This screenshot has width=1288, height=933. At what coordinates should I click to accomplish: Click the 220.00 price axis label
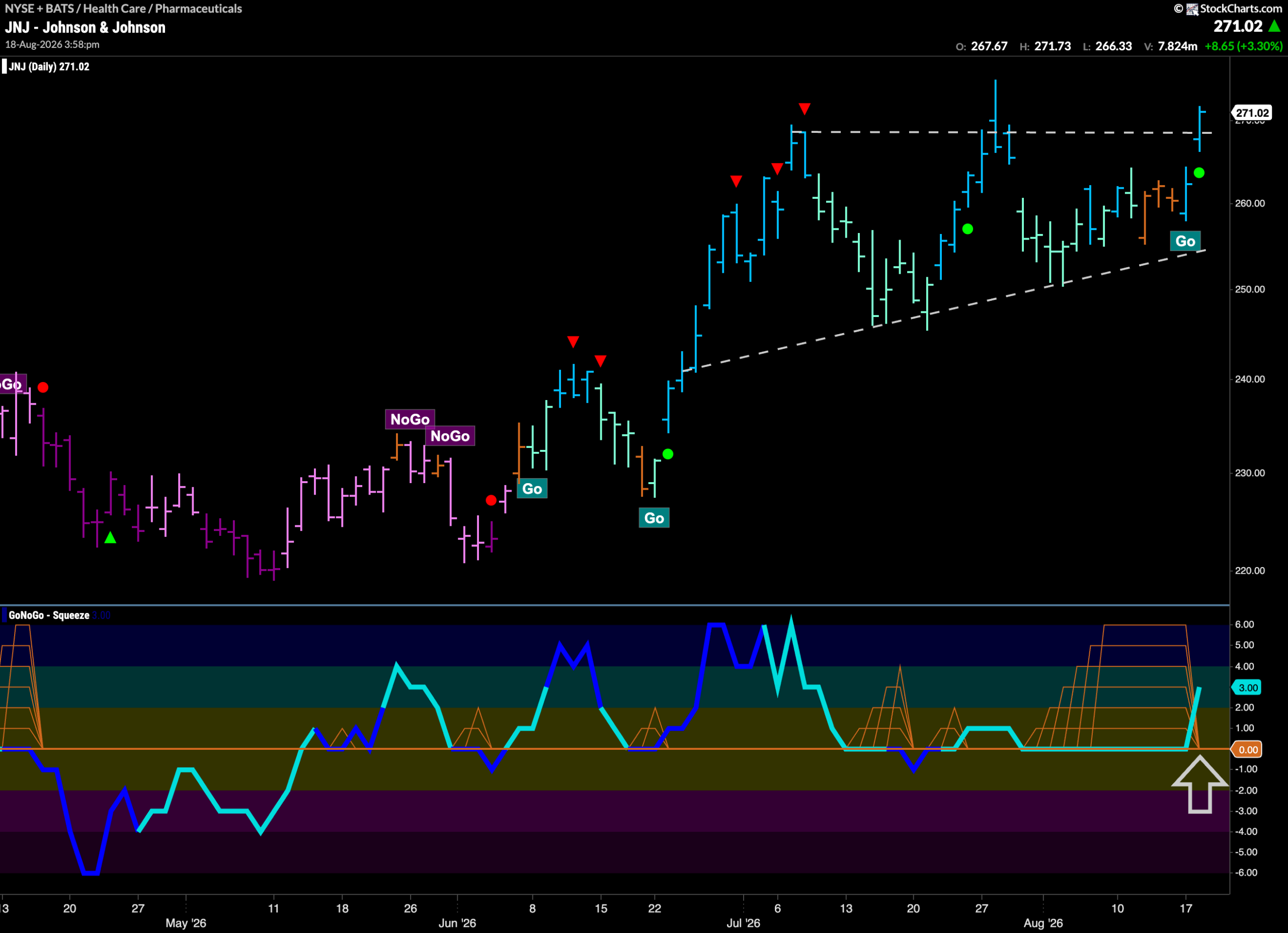tap(1250, 570)
